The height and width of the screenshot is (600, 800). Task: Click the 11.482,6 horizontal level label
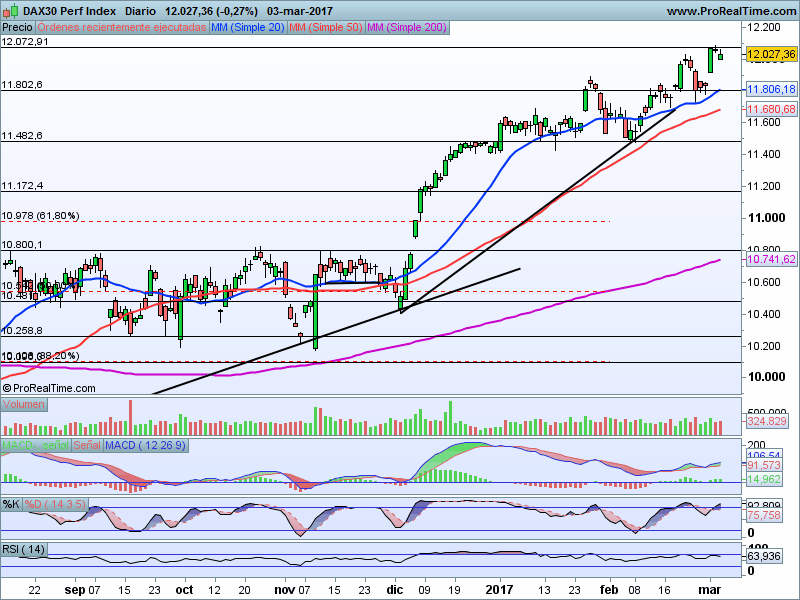click(x=22, y=136)
